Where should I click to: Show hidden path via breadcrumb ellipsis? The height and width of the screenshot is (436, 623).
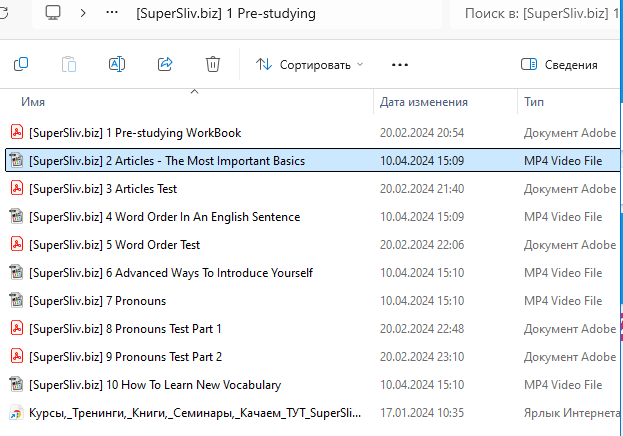112,13
